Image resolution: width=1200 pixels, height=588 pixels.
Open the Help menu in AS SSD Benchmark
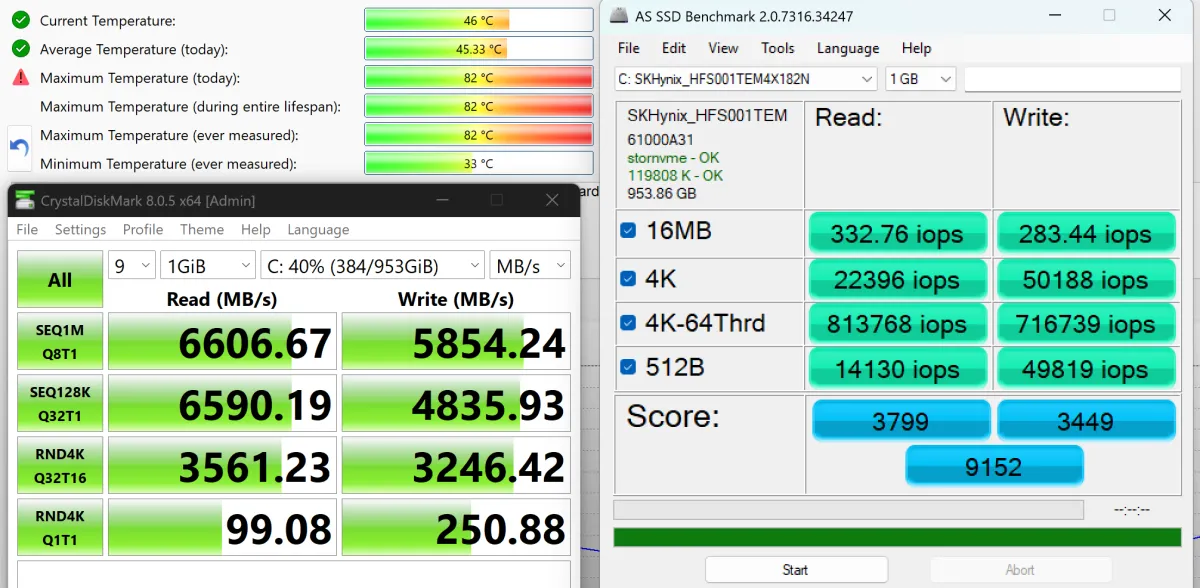[x=916, y=48]
